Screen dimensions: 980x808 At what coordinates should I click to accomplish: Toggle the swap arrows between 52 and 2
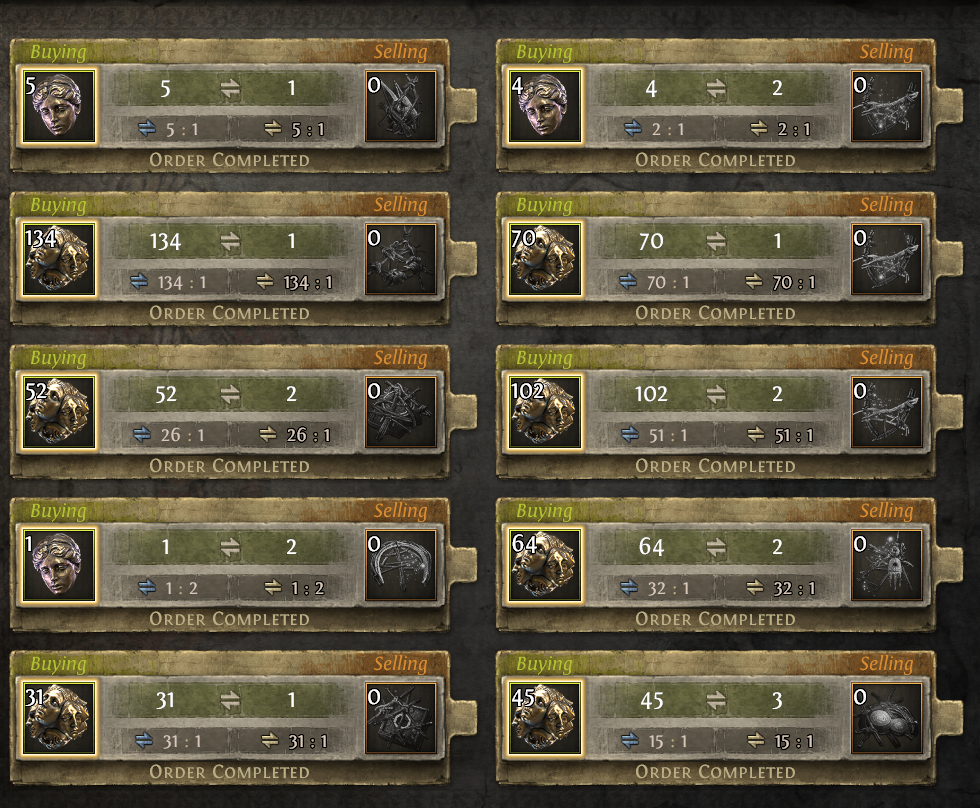(231, 394)
